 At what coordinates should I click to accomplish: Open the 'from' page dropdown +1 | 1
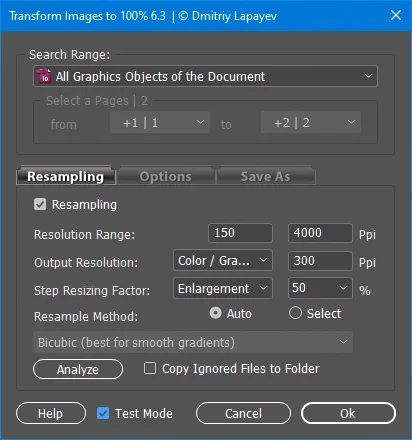coord(160,123)
